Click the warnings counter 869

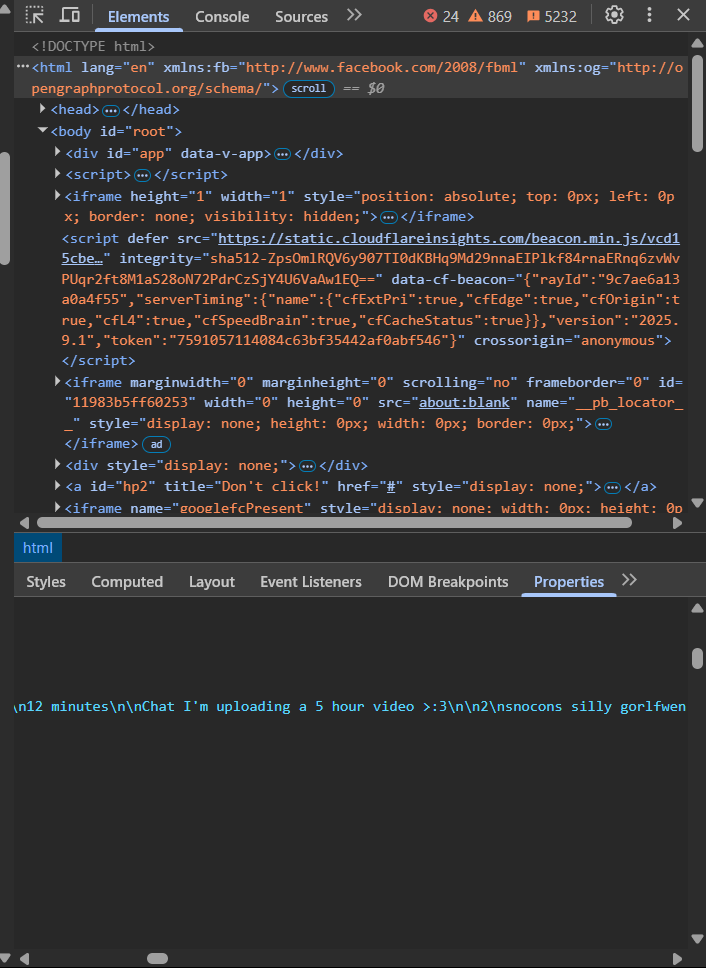[x=490, y=16]
